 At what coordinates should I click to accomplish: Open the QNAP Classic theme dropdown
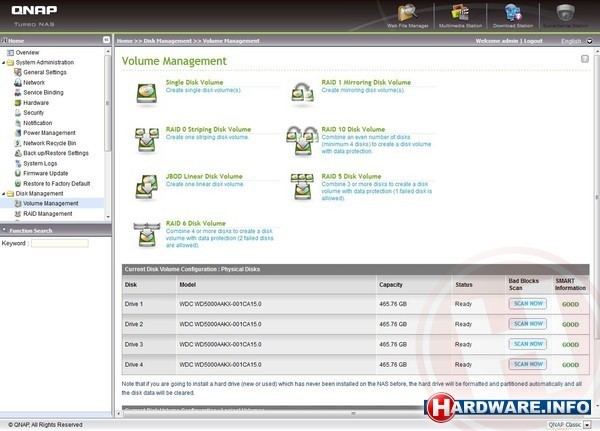click(x=587, y=424)
